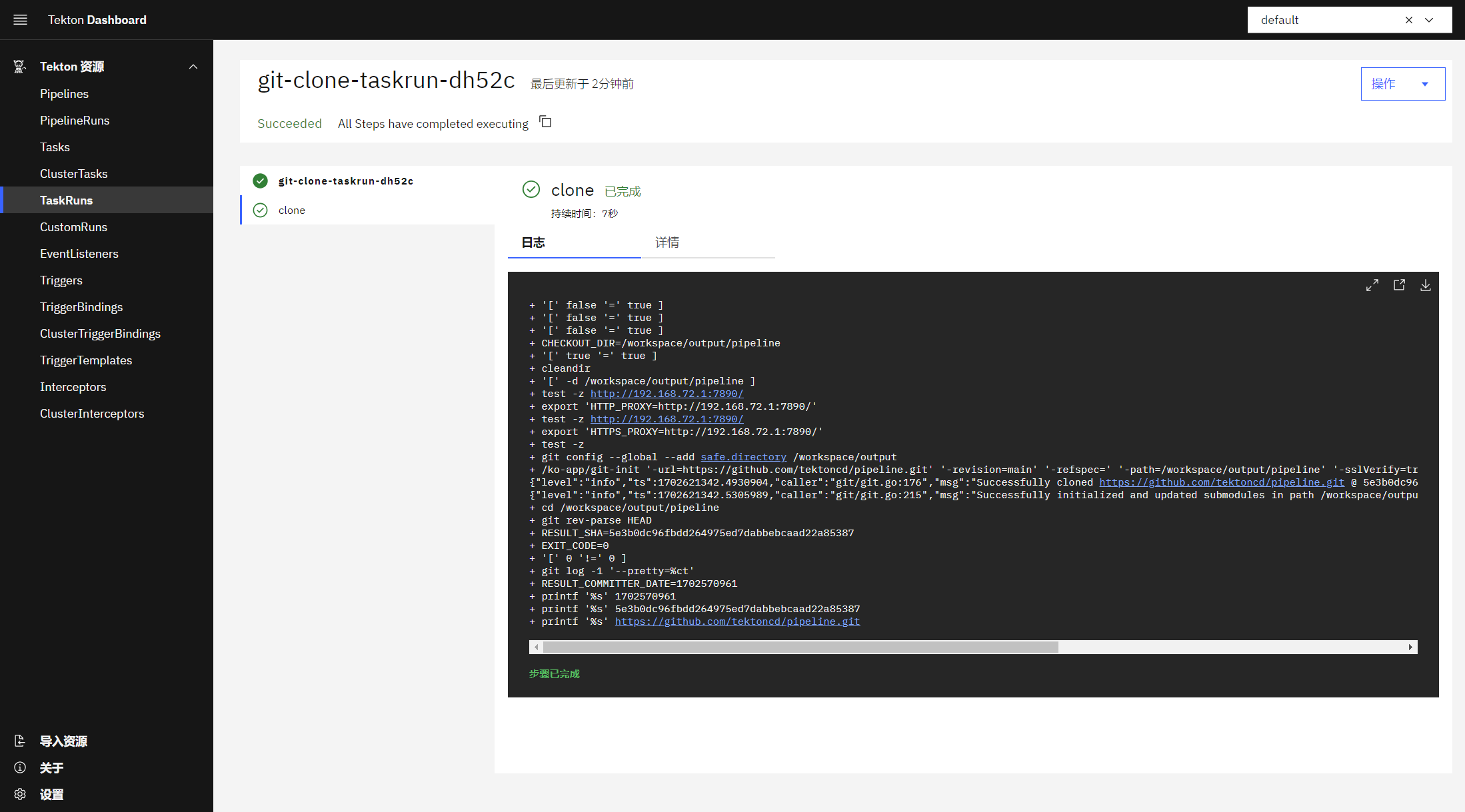This screenshot has width=1465, height=812.
Task: Clear the default namespace selection
Action: pos(1409,20)
